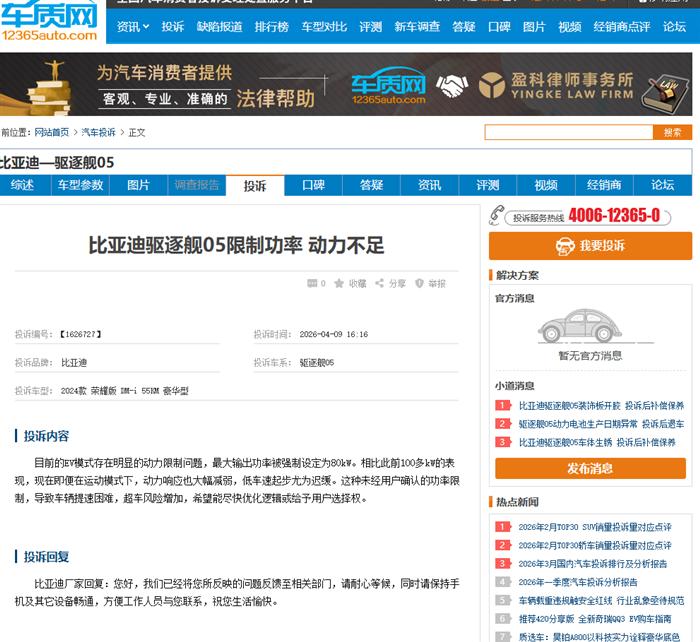The image size is (700, 642).
Task: Click inside the search input field
Action: pyautogui.click(x=568, y=132)
